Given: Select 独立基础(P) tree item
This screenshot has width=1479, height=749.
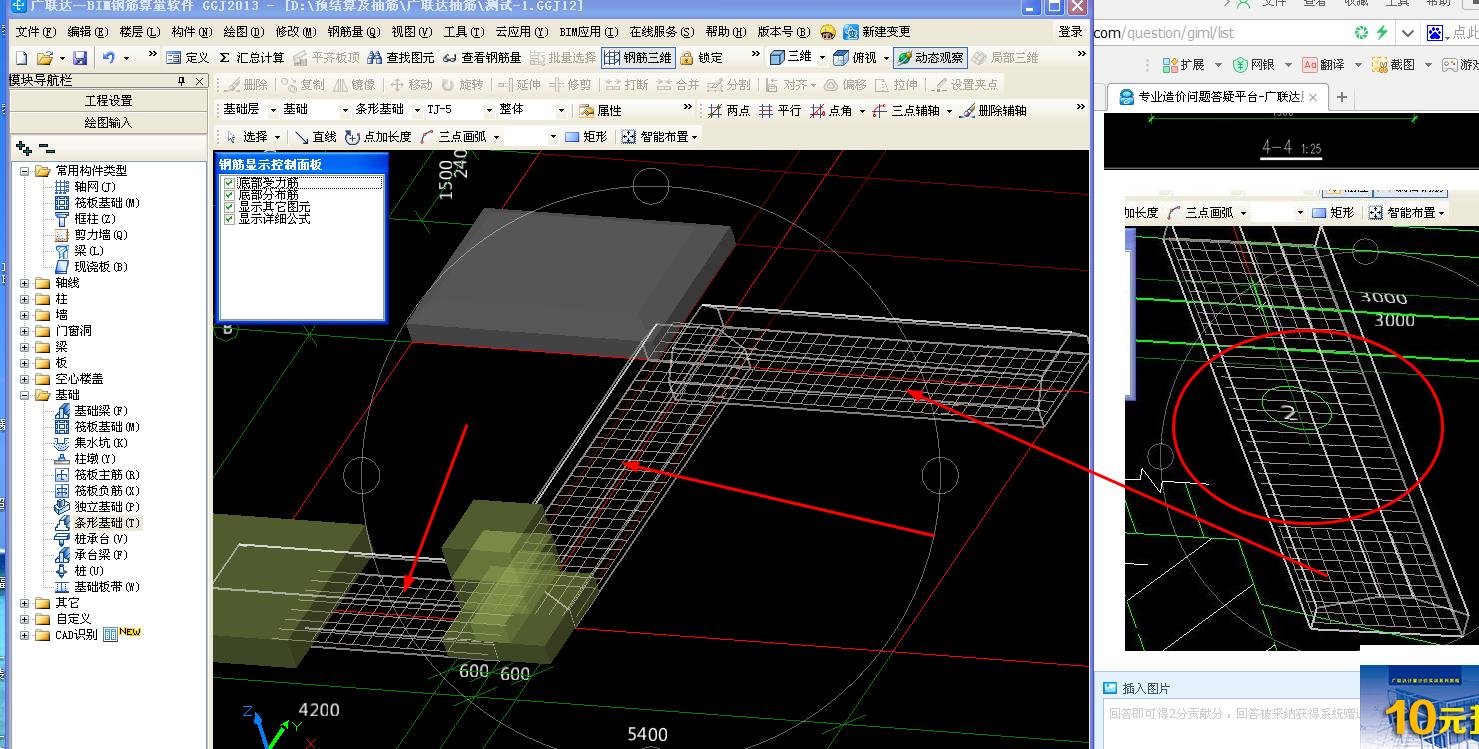Looking at the screenshot, I should [98, 507].
